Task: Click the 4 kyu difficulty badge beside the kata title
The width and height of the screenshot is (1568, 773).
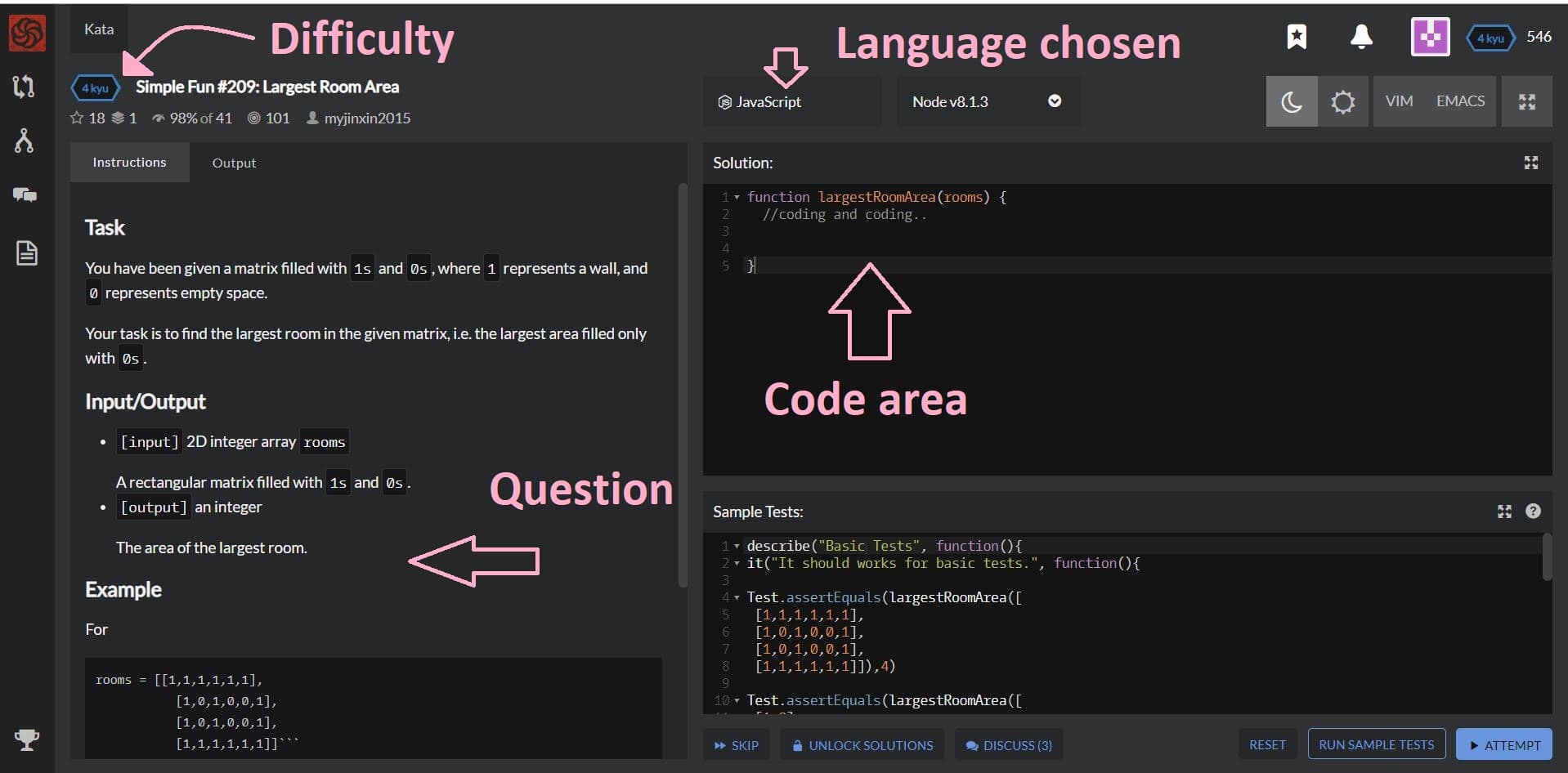Action: 96,87
